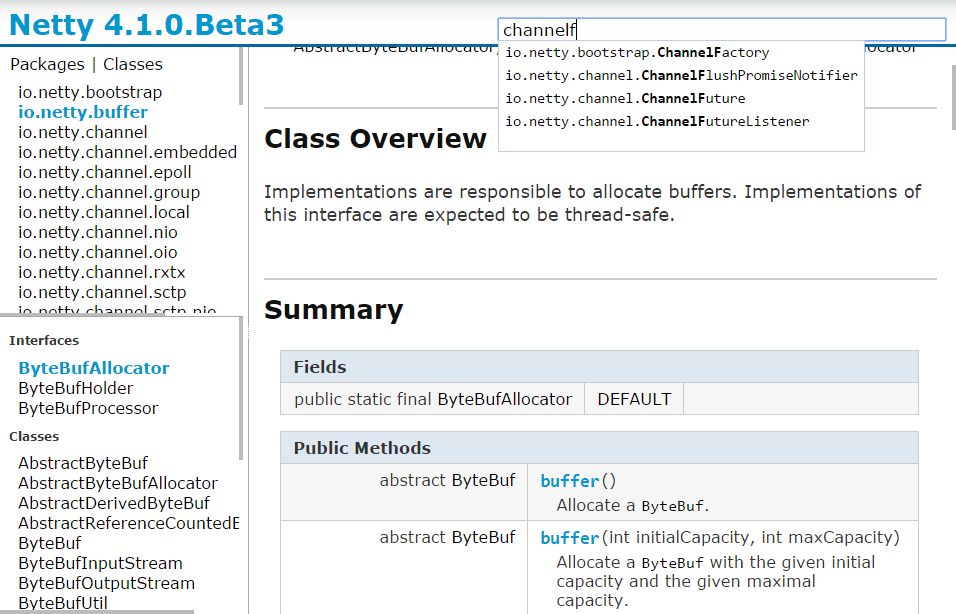956x614 pixels.
Task: Open the AbstractByteBufAllocator class
Action: point(118,484)
